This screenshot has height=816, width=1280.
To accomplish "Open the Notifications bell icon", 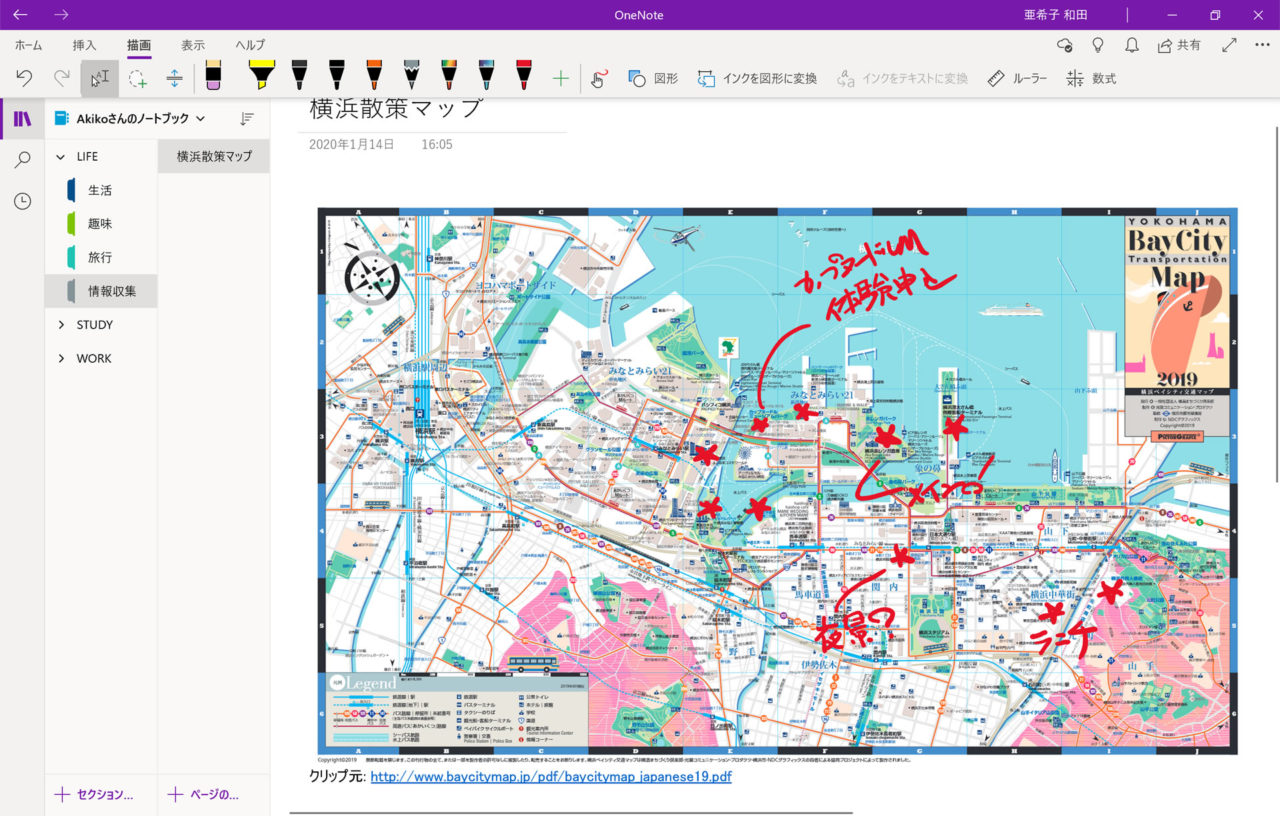I will pyautogui.click(x=1131, y=45).
